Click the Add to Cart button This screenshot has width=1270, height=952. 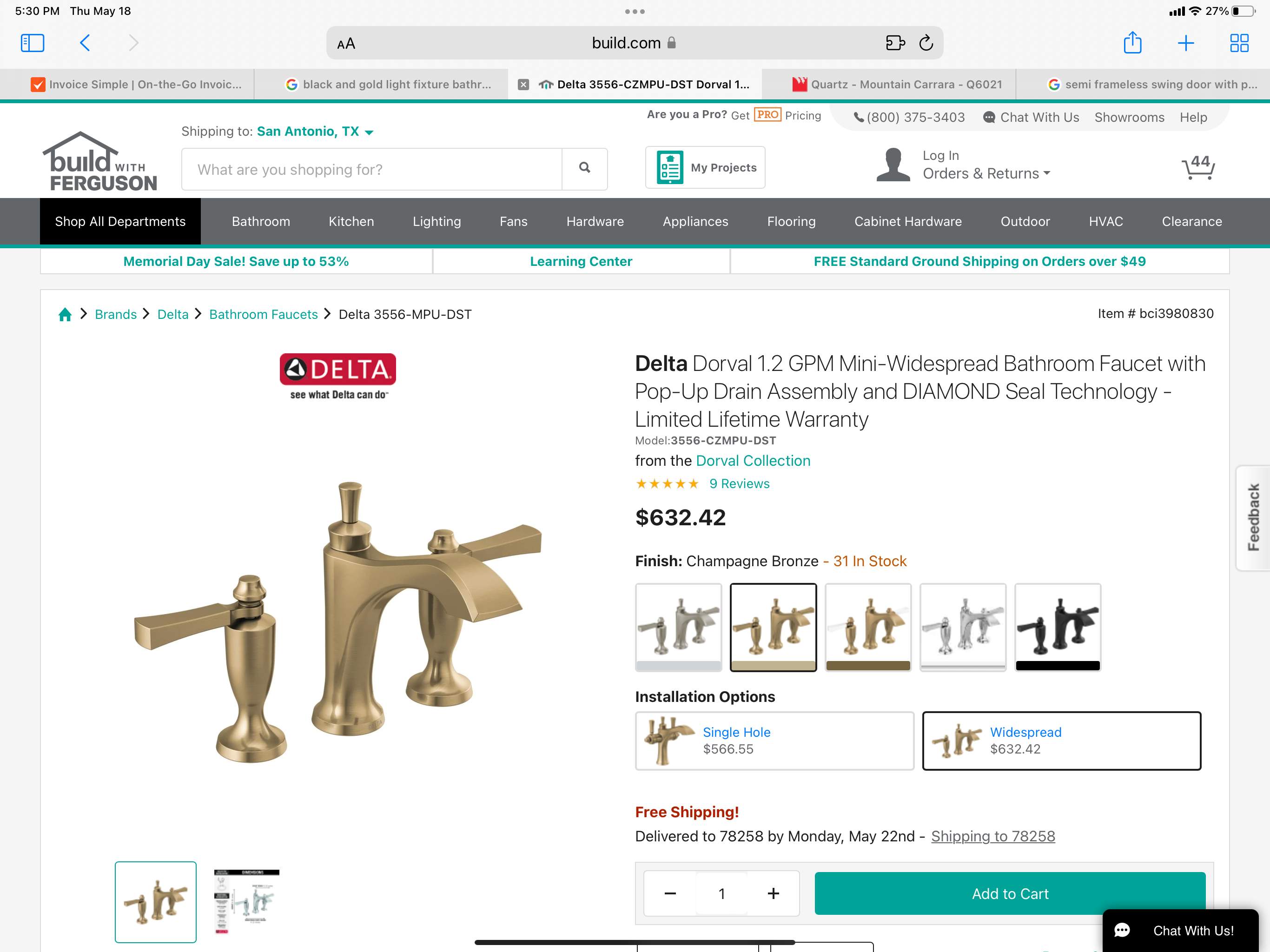1010,893
